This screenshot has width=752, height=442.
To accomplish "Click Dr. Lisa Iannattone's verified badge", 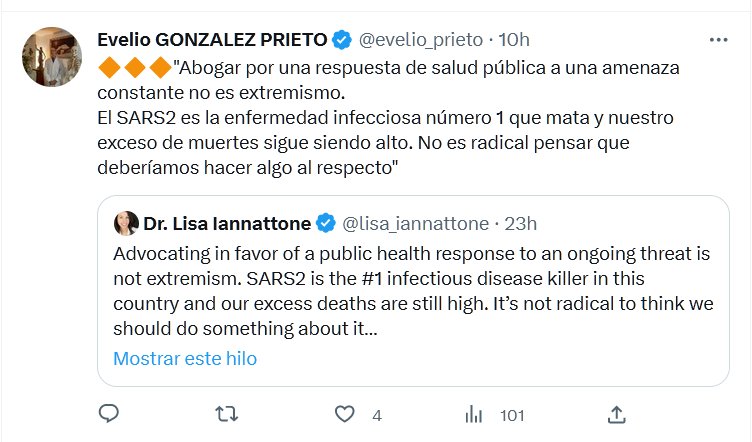I will coord(327,222).
